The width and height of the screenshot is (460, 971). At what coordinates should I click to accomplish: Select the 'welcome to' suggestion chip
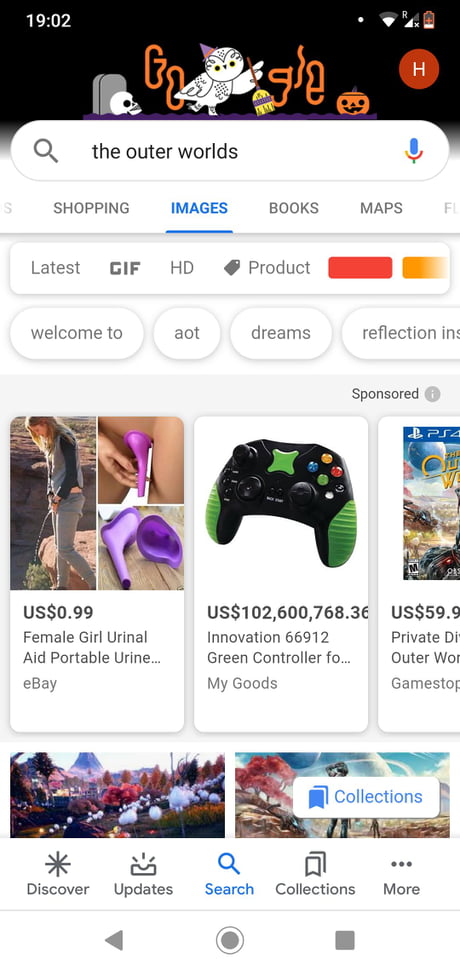click(x=77, y=333)
